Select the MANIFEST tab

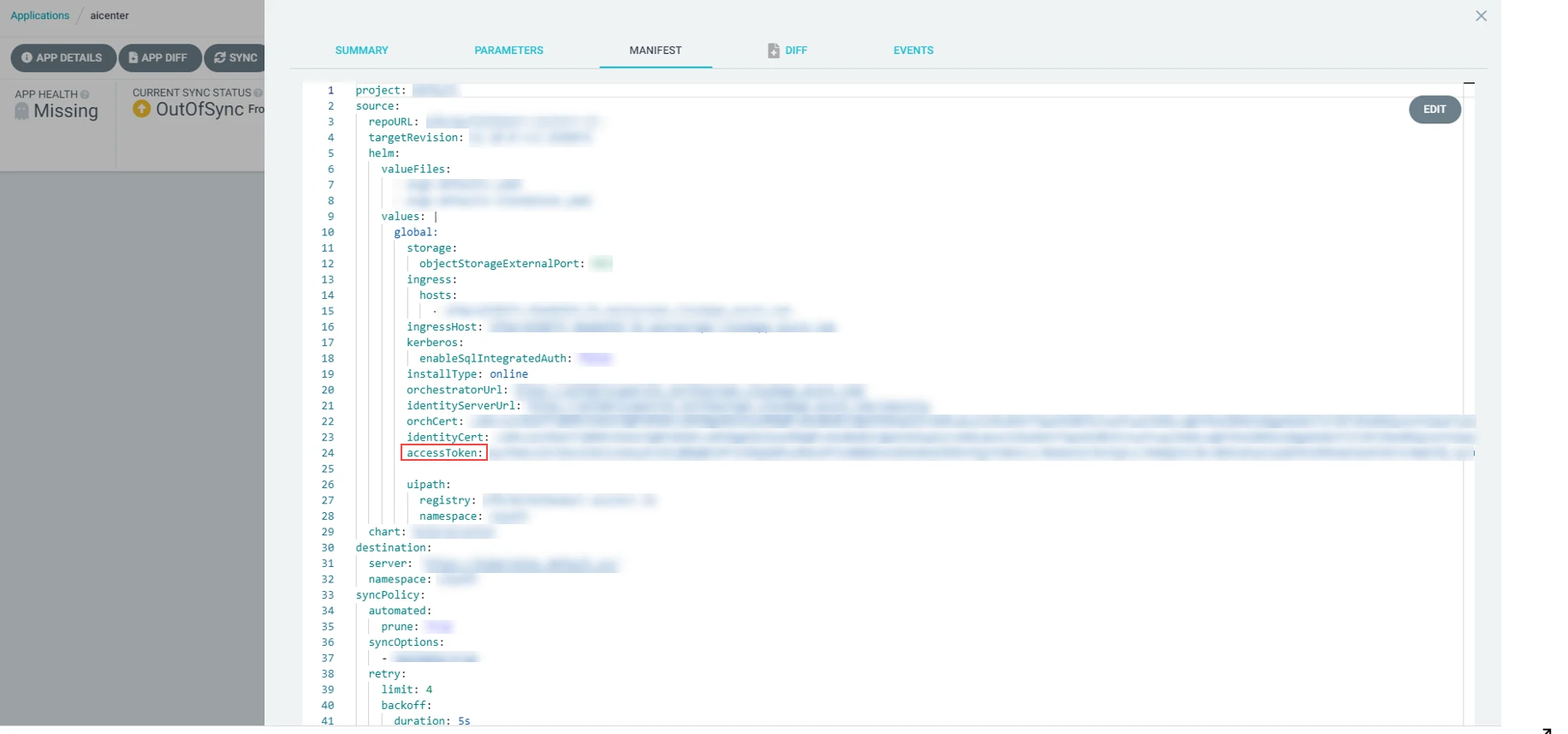(656, 51)
